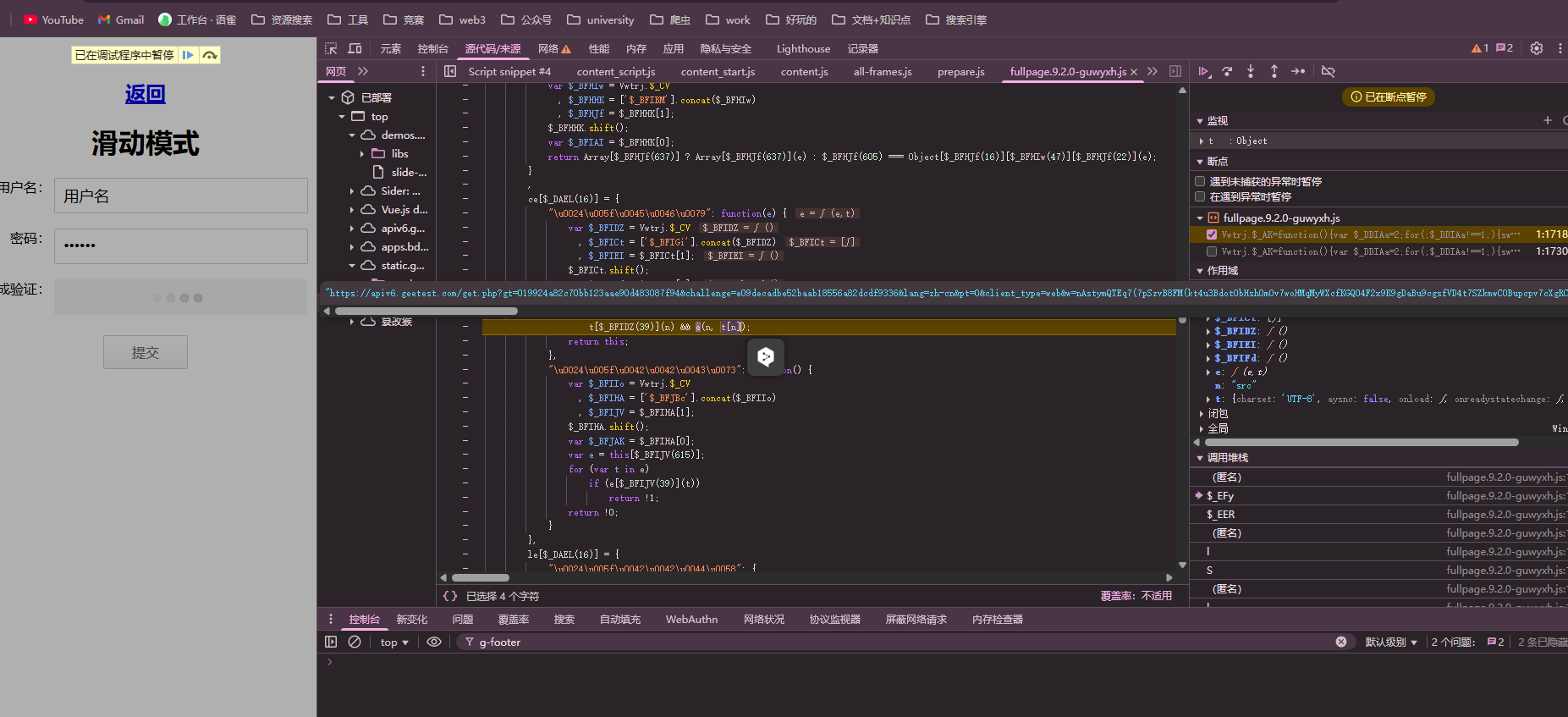Image resolution: width=1568 pixels, height=717 pixels.
Task: Resume execution from page paused overlay
Action: click(x=189, y=55)
